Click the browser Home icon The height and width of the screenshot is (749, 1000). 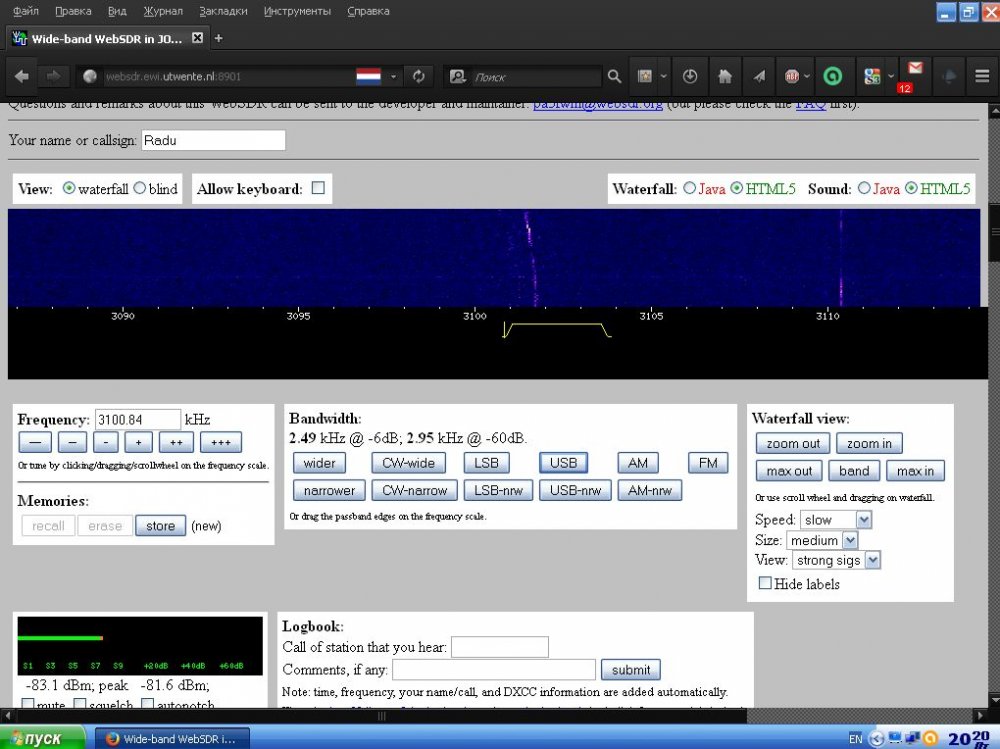pyautogui.click(x=725, y=76)
